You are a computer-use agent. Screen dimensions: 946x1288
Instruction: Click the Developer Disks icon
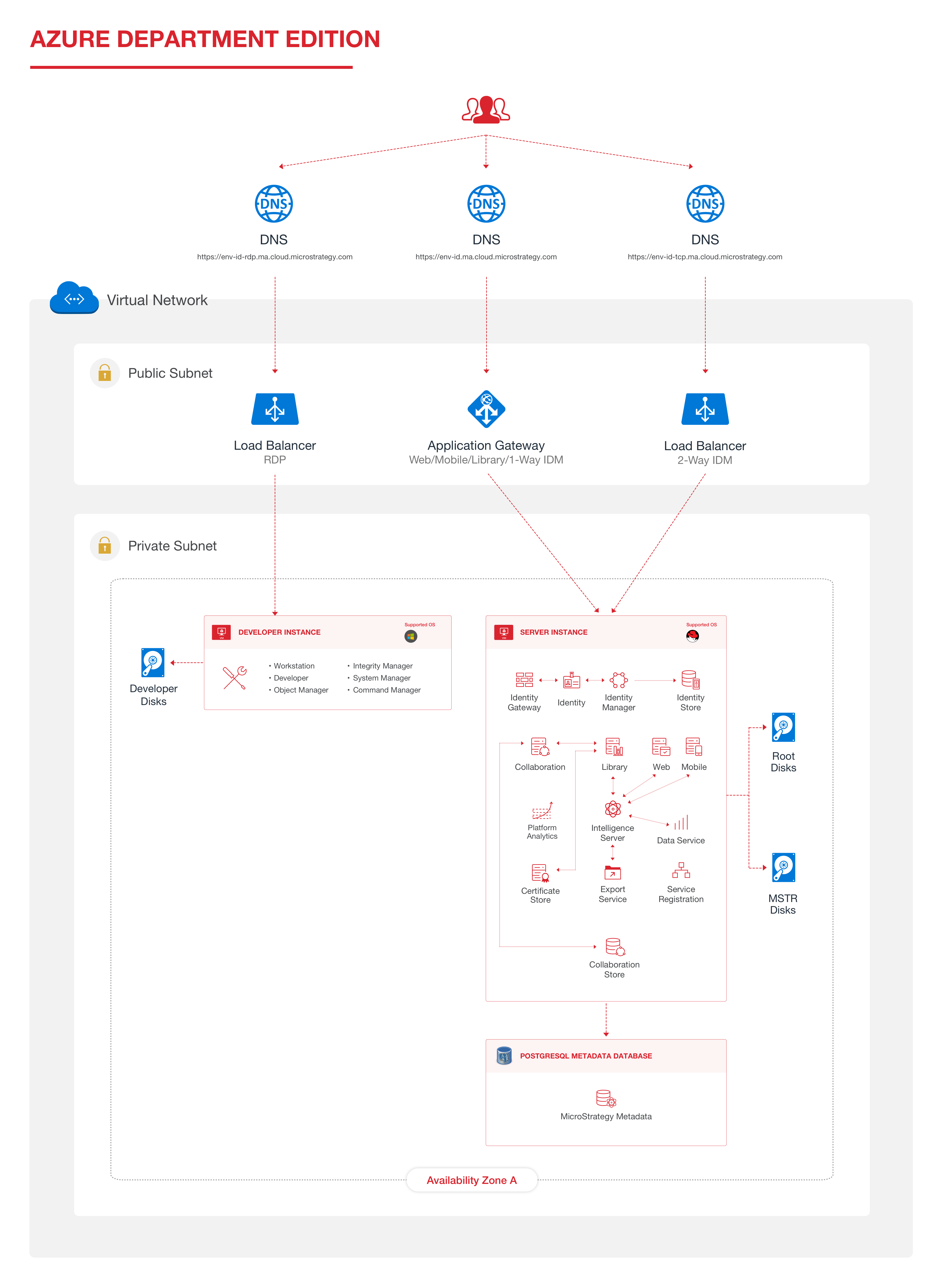pyautogui.click(x=153, y=662)
